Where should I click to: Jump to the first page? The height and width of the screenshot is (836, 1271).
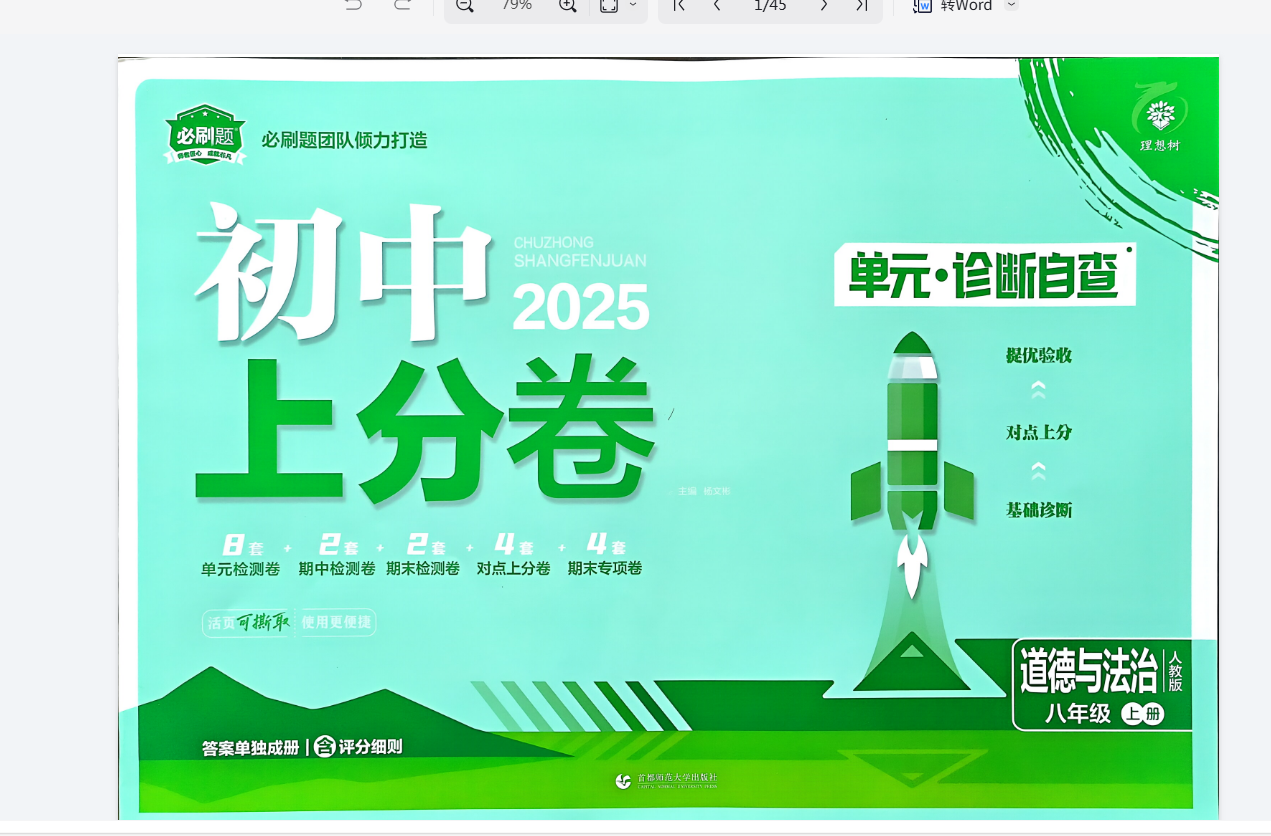[679, 5]
